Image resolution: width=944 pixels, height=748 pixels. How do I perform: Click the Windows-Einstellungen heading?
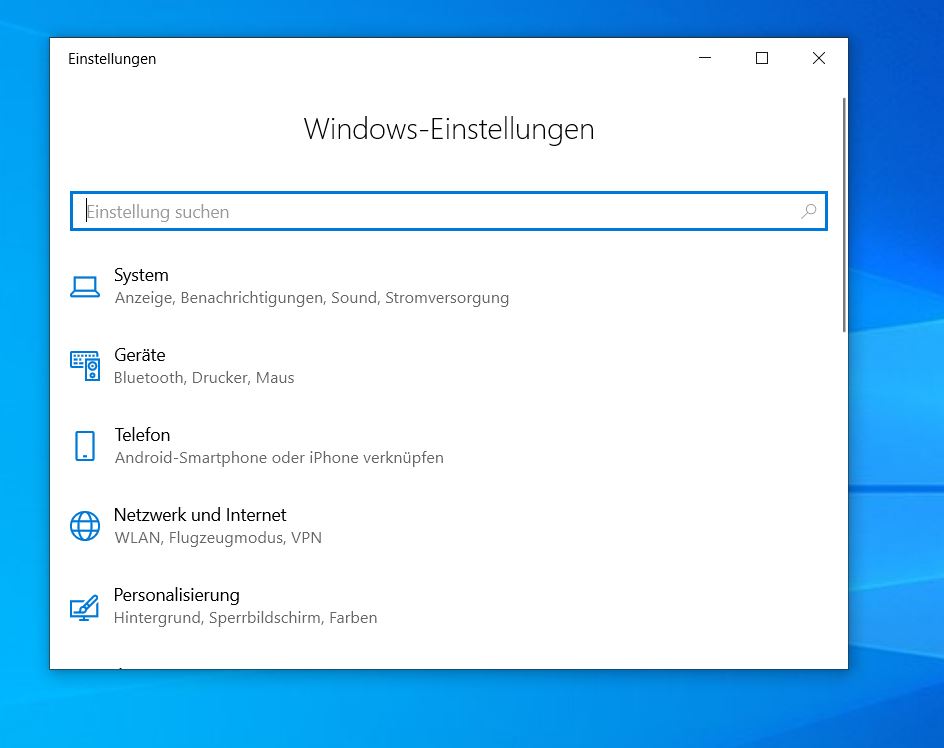449,129
